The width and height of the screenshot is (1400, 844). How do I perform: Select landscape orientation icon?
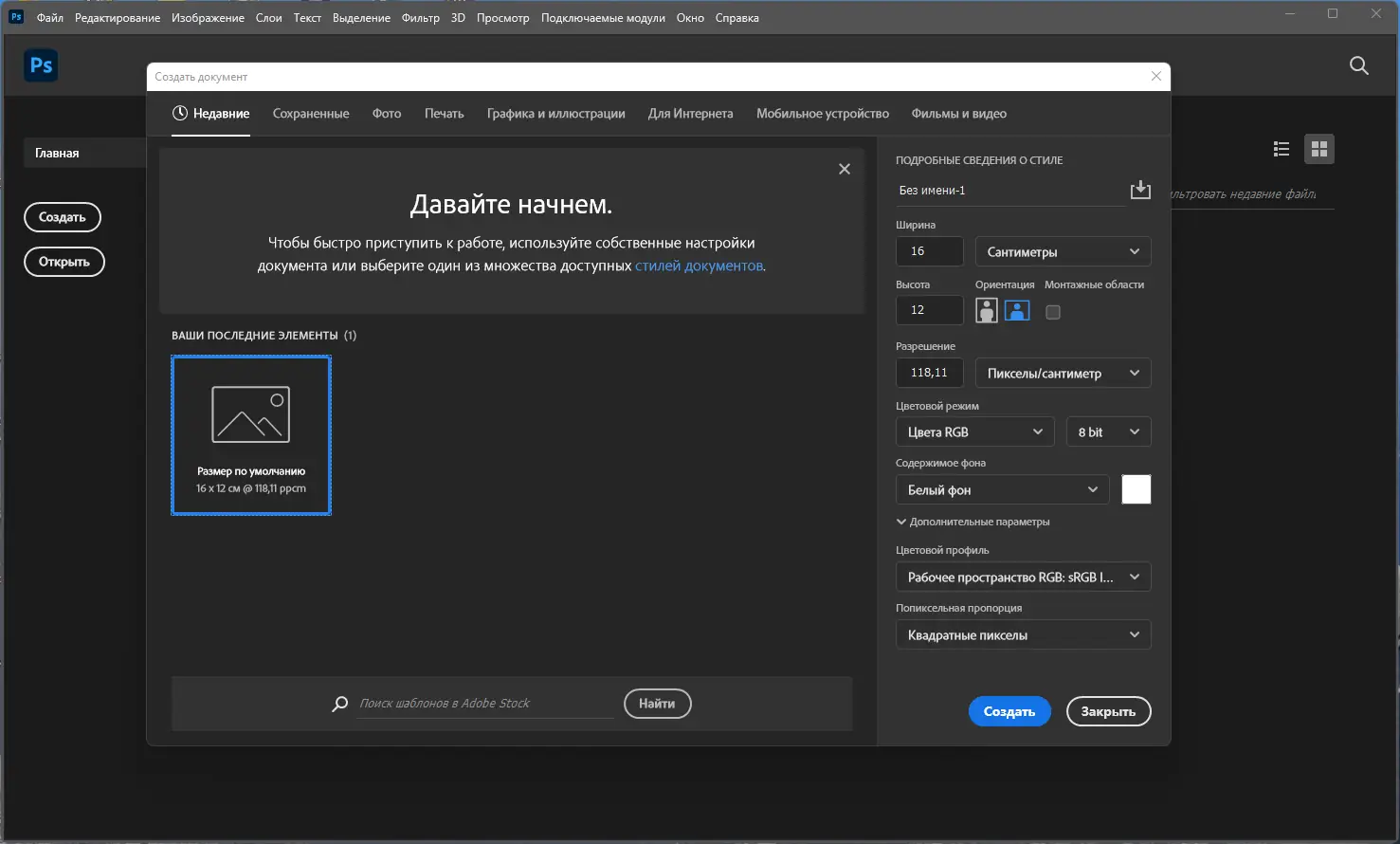pos(1017,310)
